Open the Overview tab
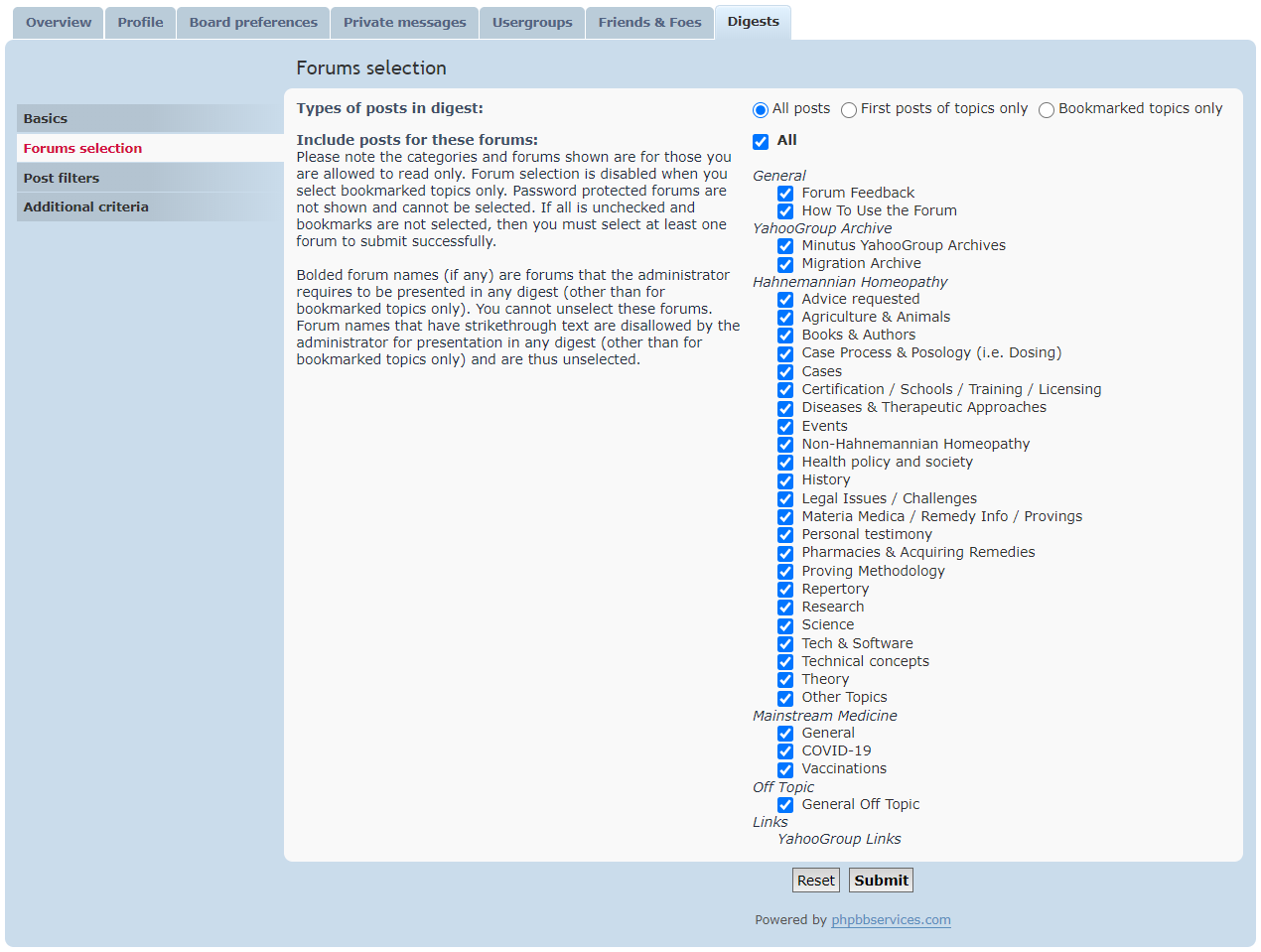The width and height of the screenshot is (1261, 952). point(59,23)
